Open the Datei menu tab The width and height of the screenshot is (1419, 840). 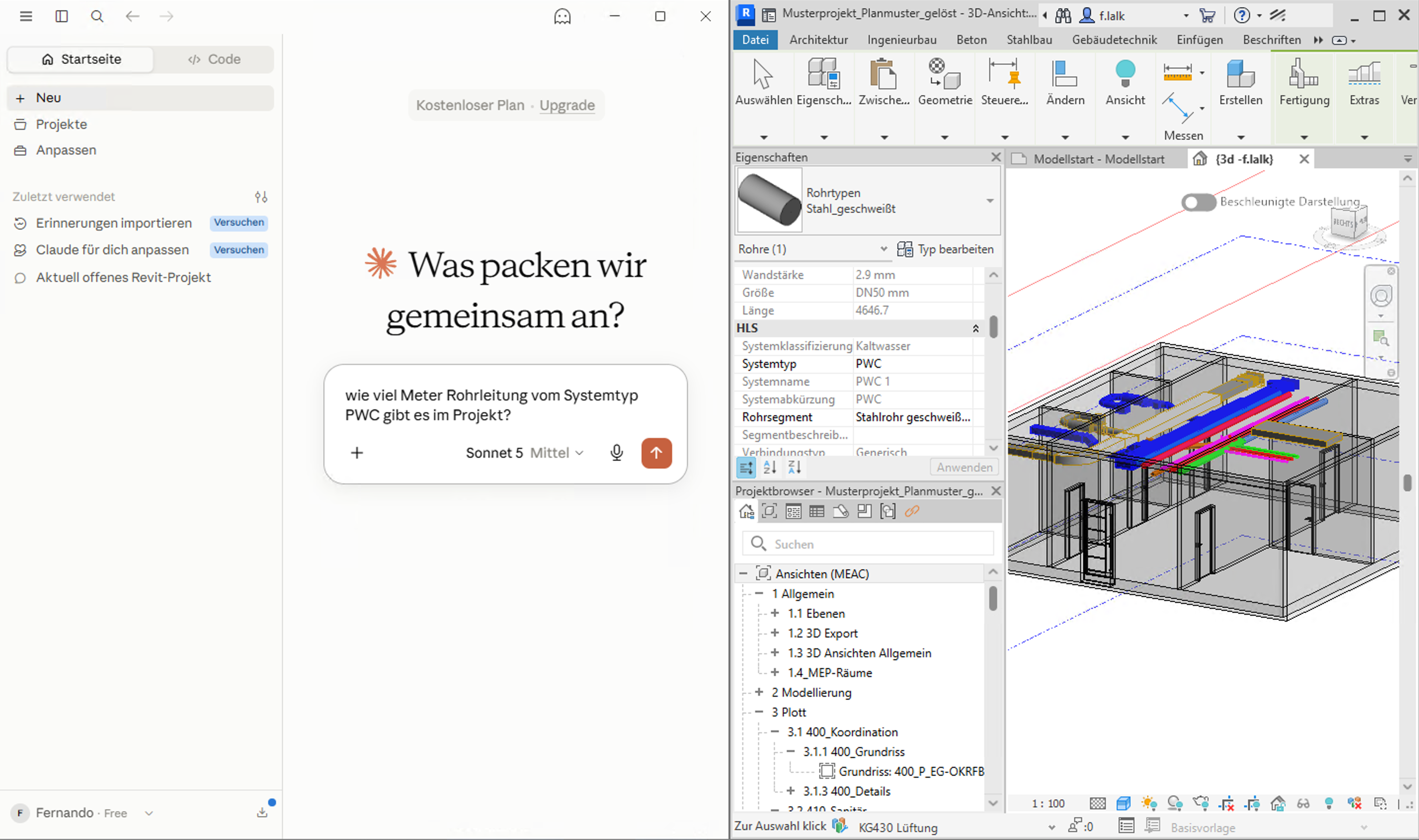point(755,40)
